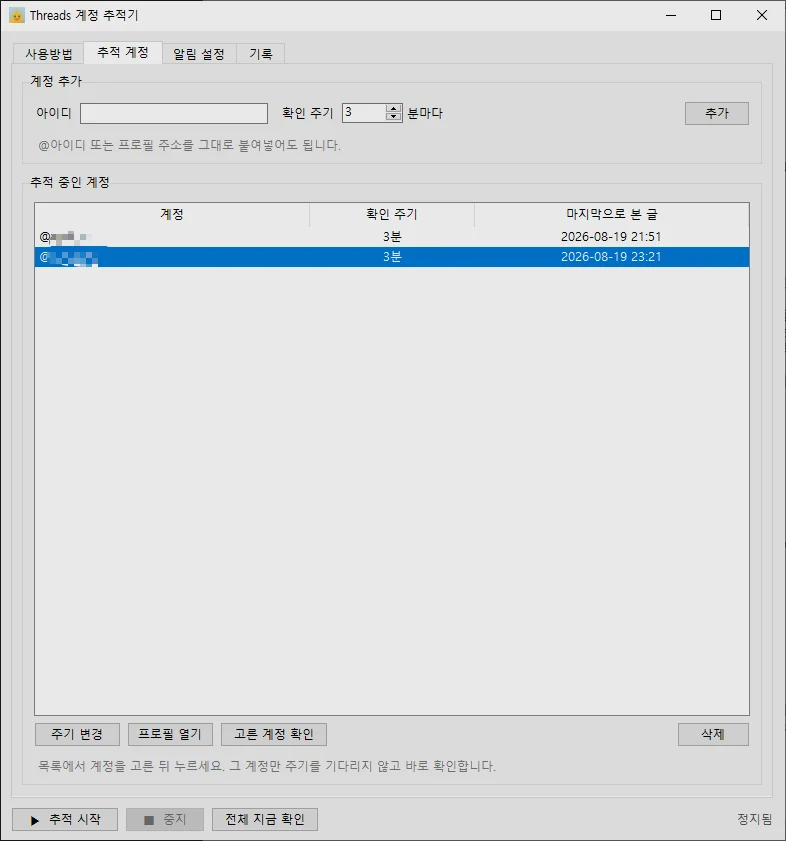Sort by the 확인 주기 column header

tap(392, 215)
